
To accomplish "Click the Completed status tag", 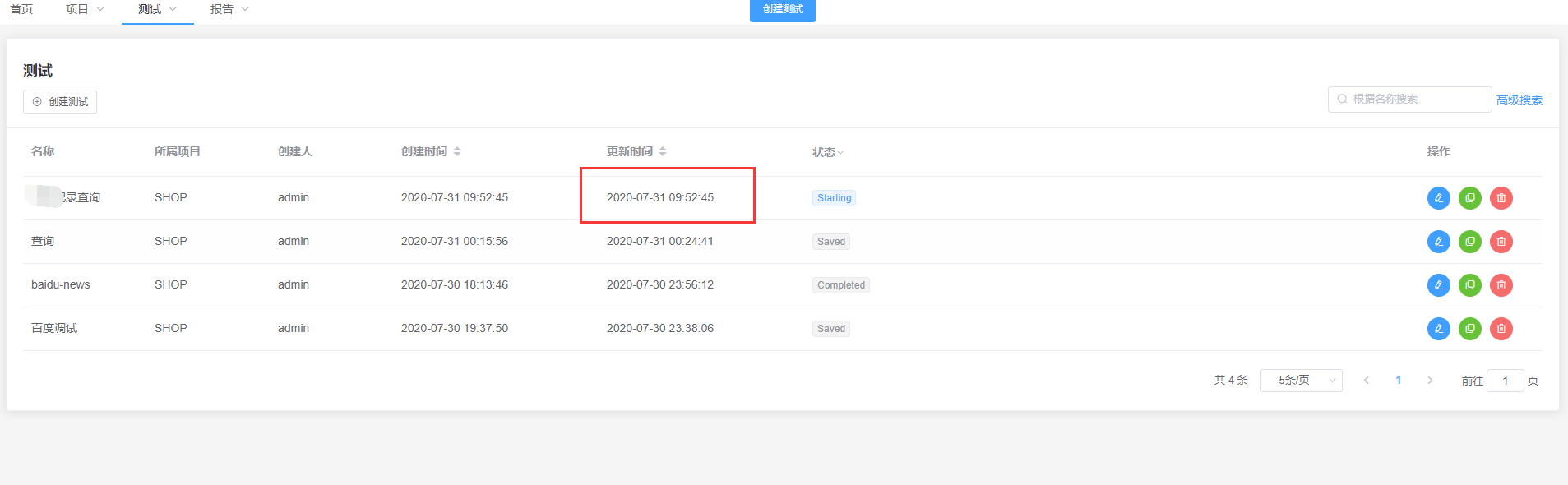I will [x=841, y=285].
